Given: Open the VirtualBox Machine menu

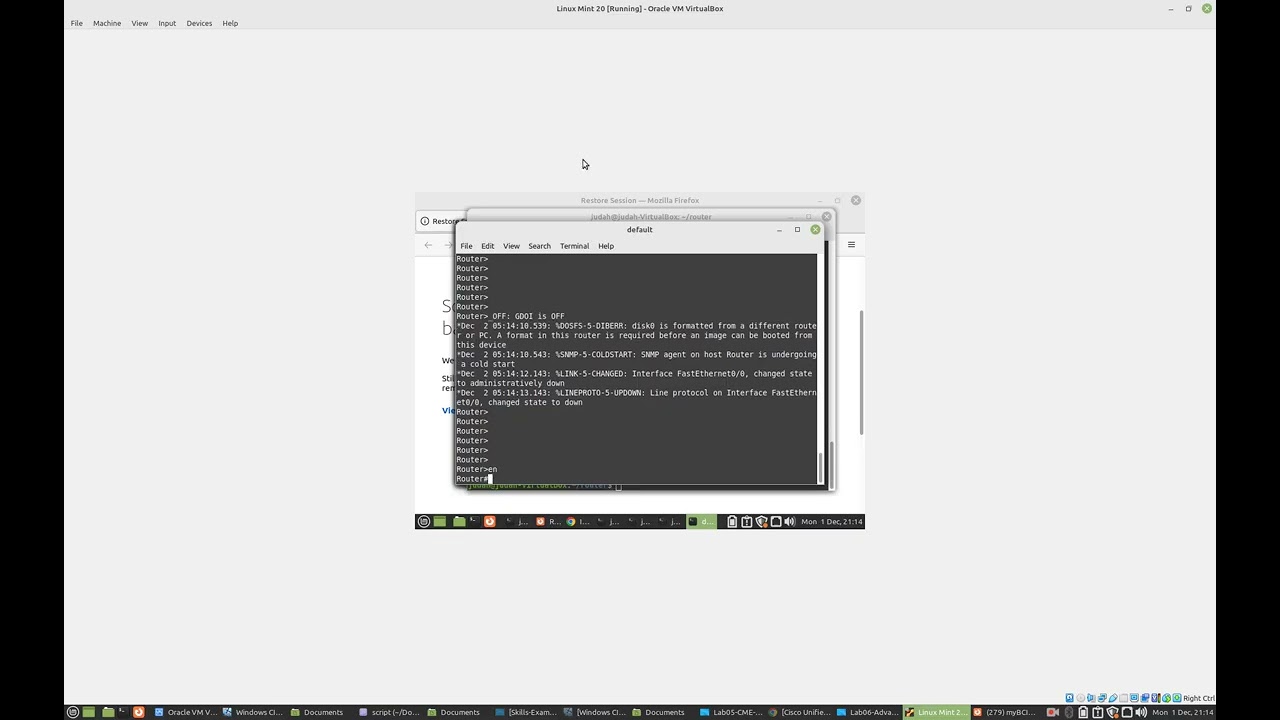Looking at the screenshot, I should (x=107, y=23).
